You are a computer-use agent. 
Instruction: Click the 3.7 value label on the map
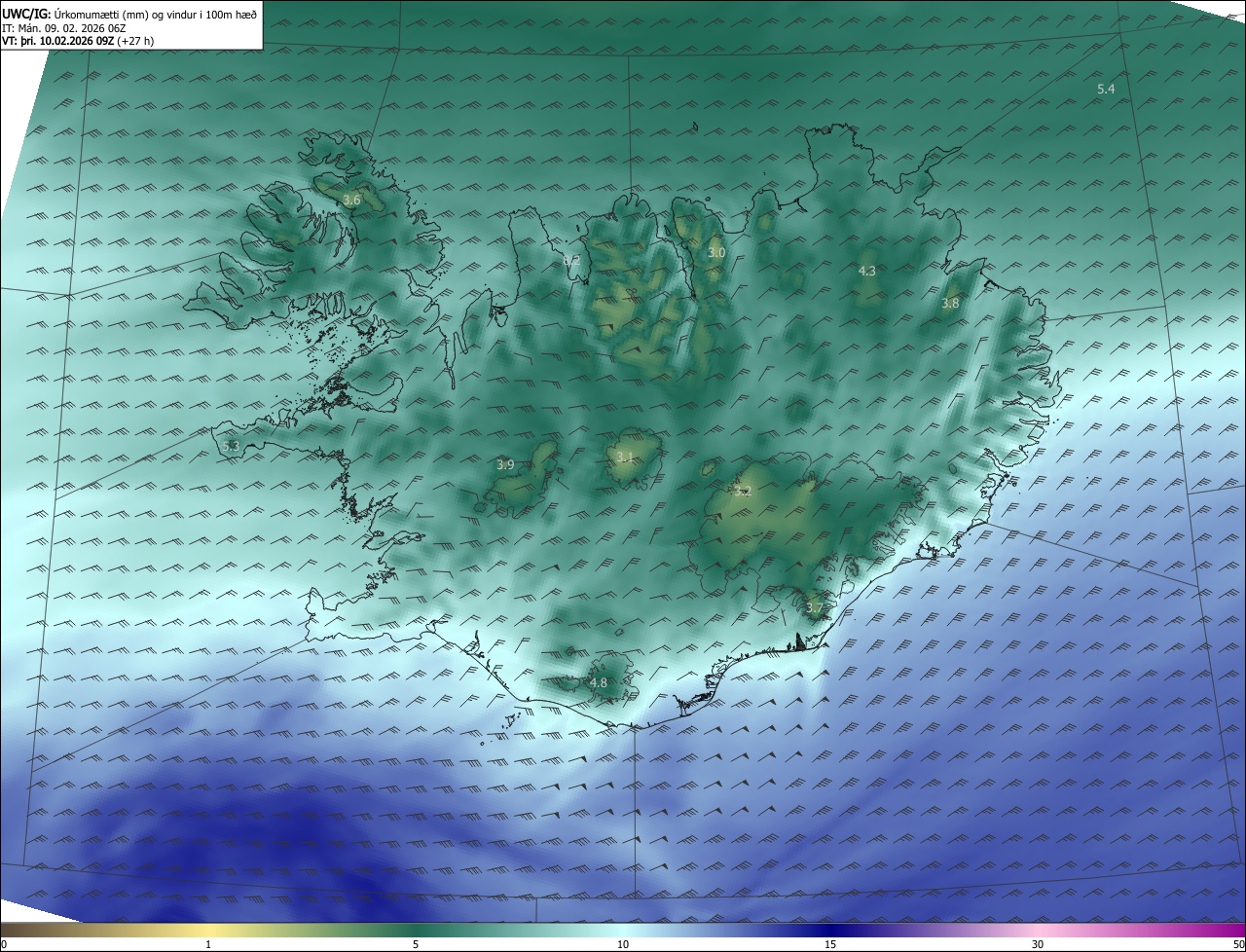[815, 608]
